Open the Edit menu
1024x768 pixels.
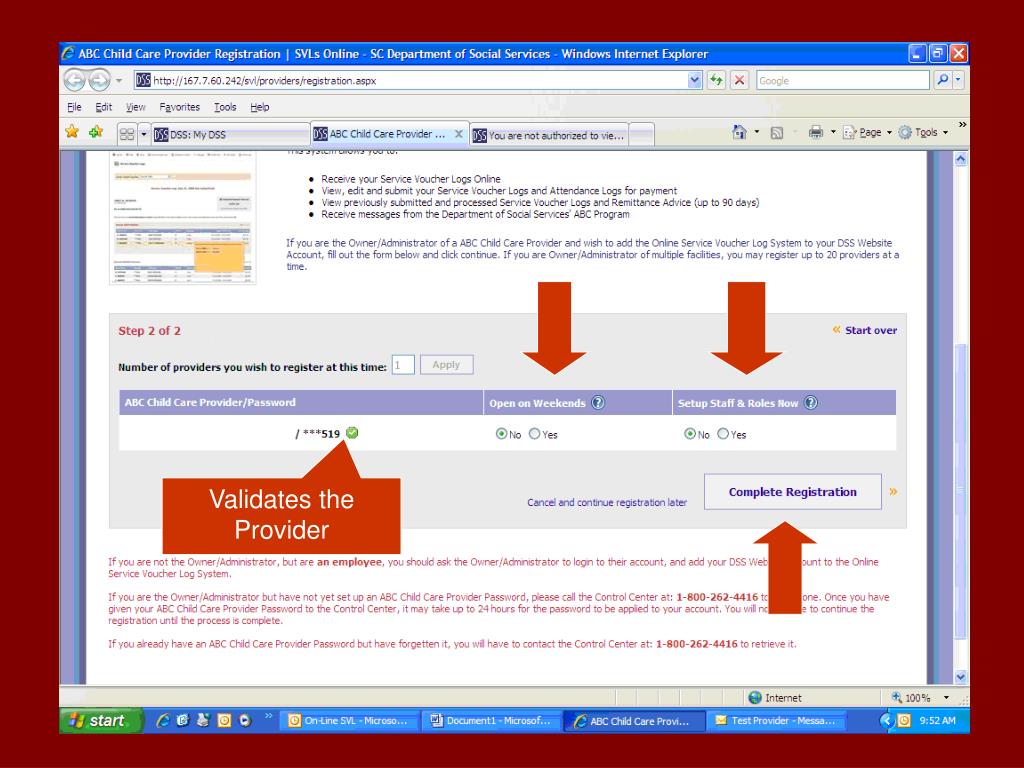tap(104, 107)
